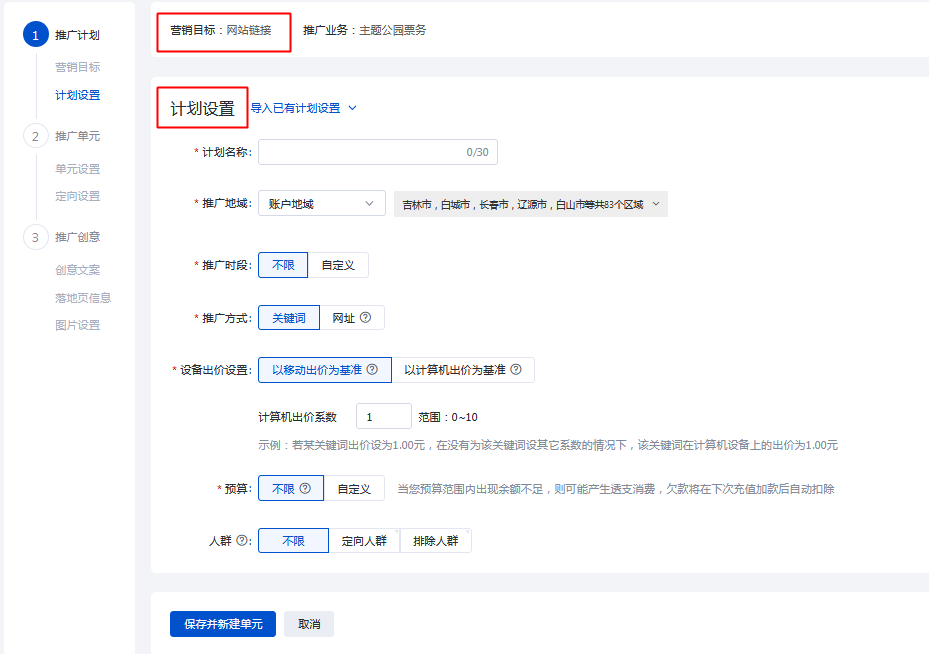Click step 1 circle for 推广计划
This screenshot has width=929, height=654.
pos(36,35)
